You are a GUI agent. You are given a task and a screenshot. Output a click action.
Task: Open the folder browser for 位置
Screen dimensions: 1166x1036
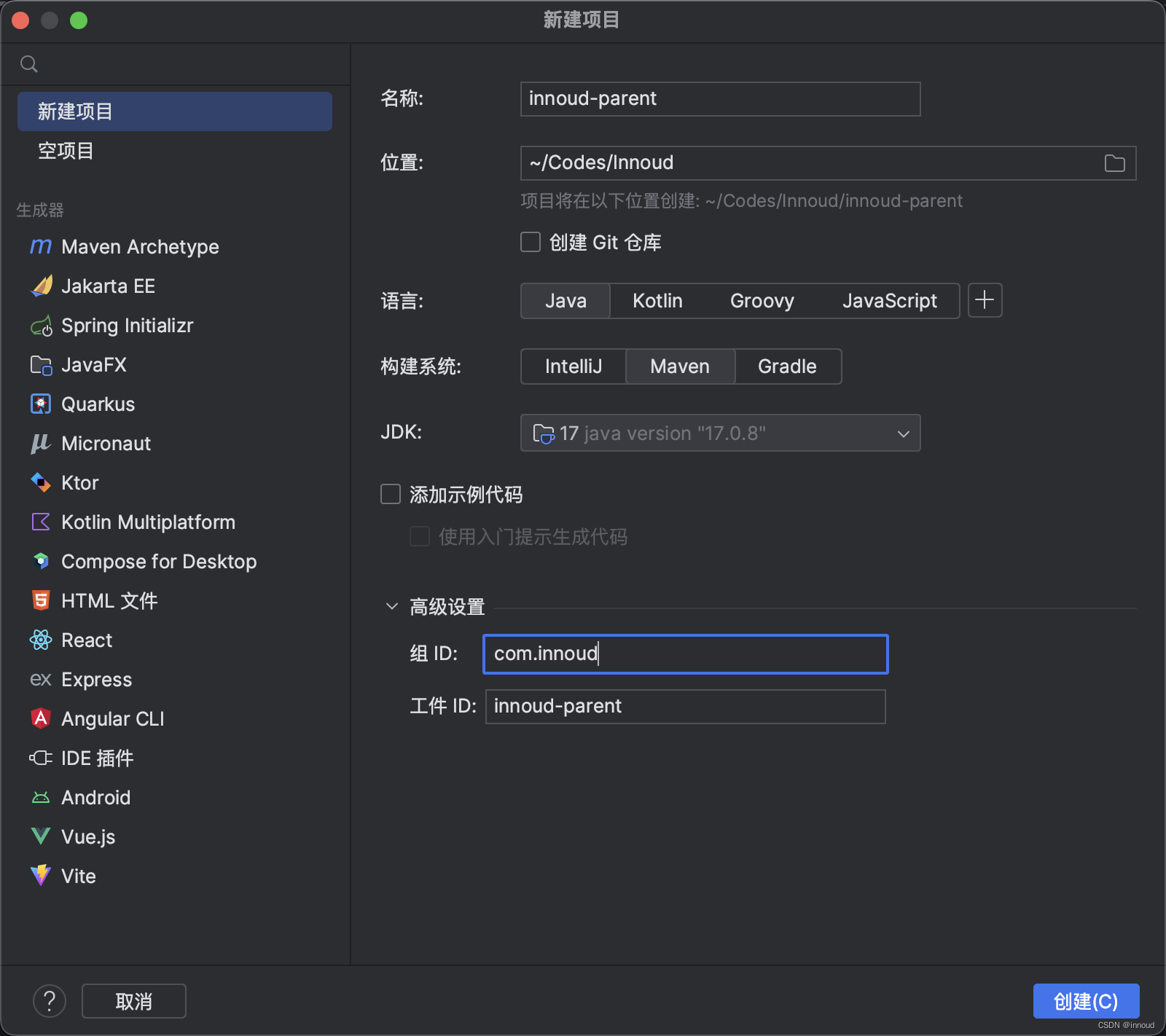1114,163
